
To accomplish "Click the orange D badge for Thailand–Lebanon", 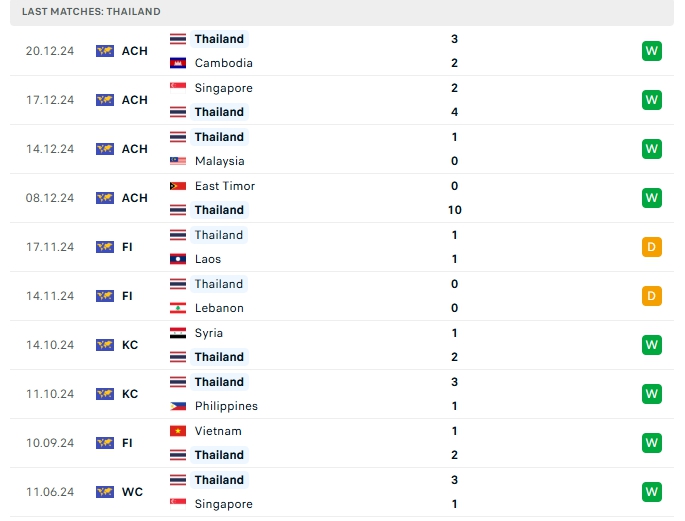I will click(x=652, y=296).
